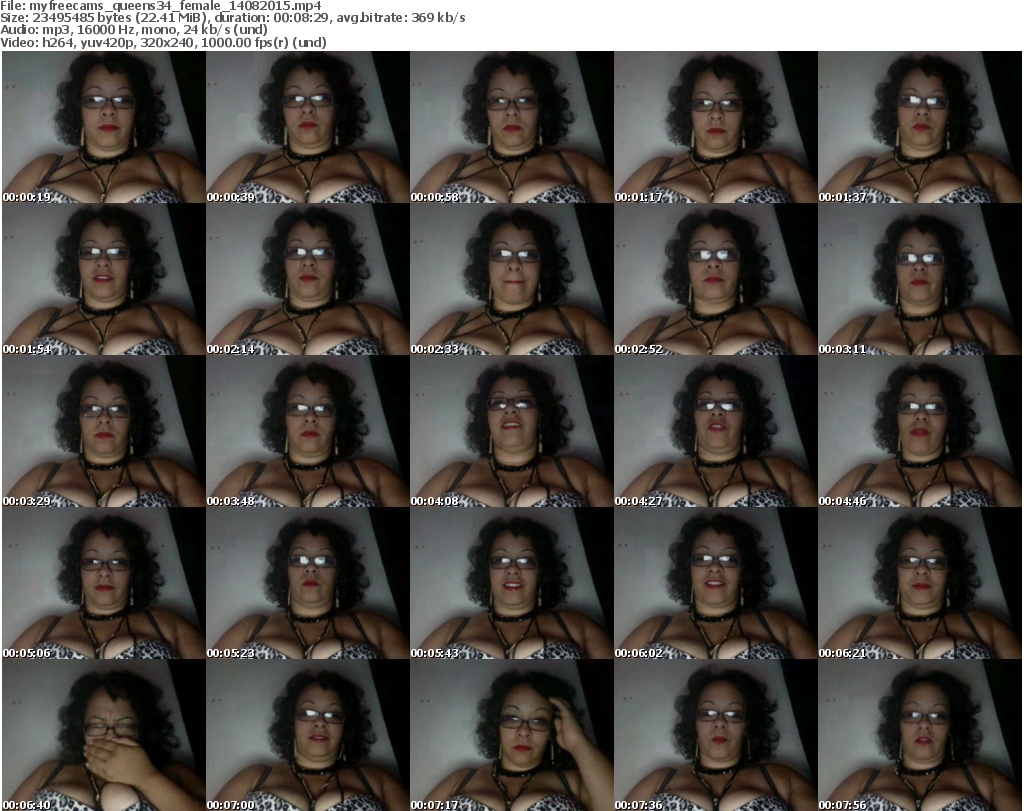Click the 'Video: h264, yuv420p' line
Viewport: 1024px width, 811px height.
pyautogui.click(x=163, y=42)
